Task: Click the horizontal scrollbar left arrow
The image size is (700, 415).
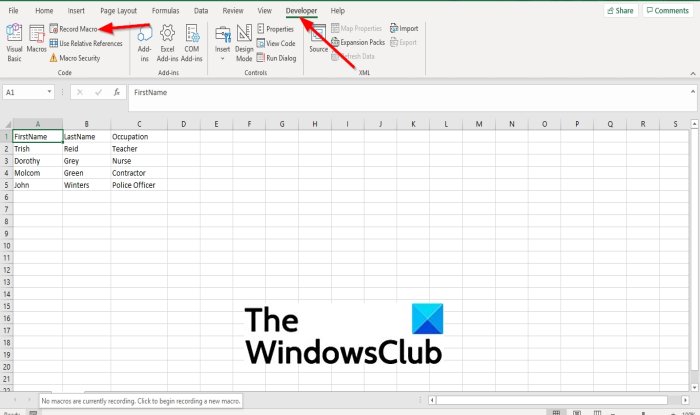Action: click(432, 400)
